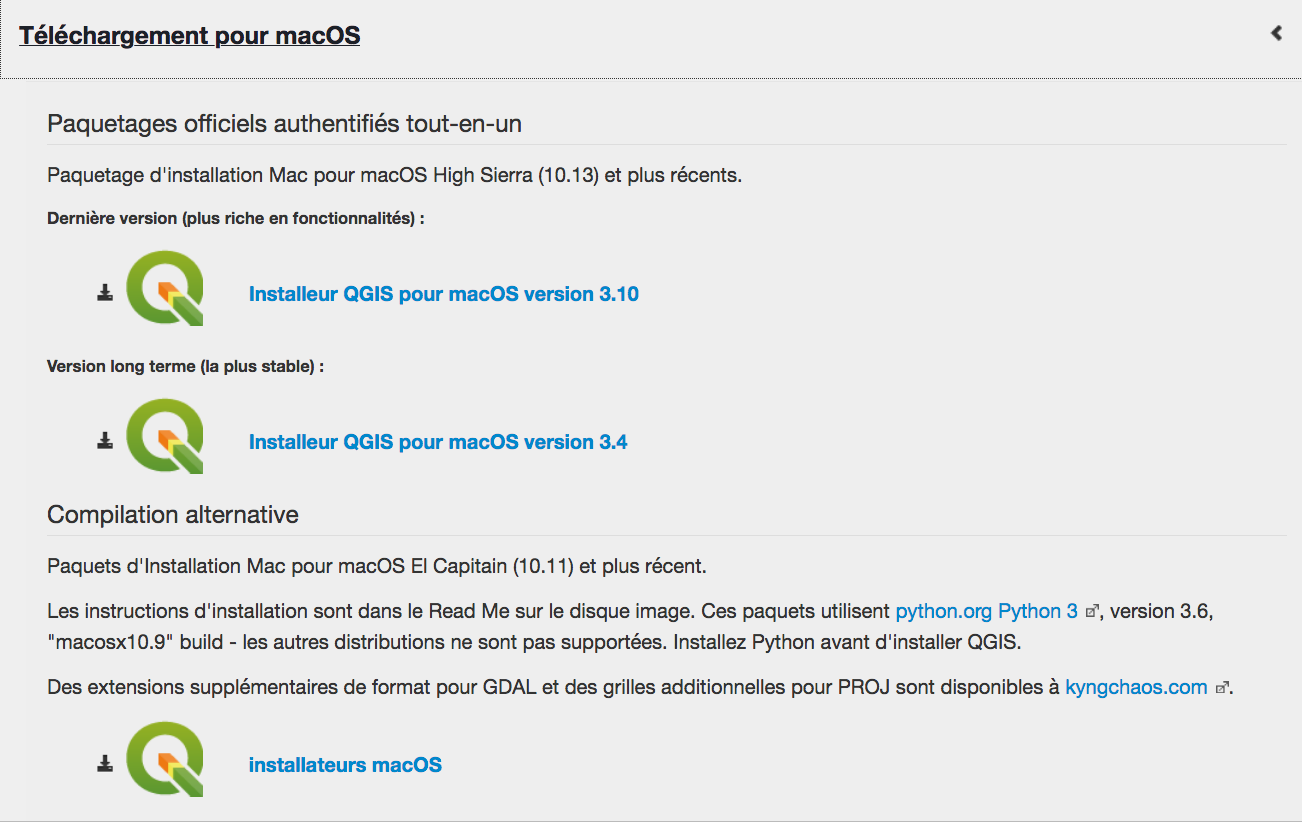Click the QGIS logo beside installateurs macOS
The width and height of the screenshot is (1302, 834).
pyautogui.click(x=164, y=758)
